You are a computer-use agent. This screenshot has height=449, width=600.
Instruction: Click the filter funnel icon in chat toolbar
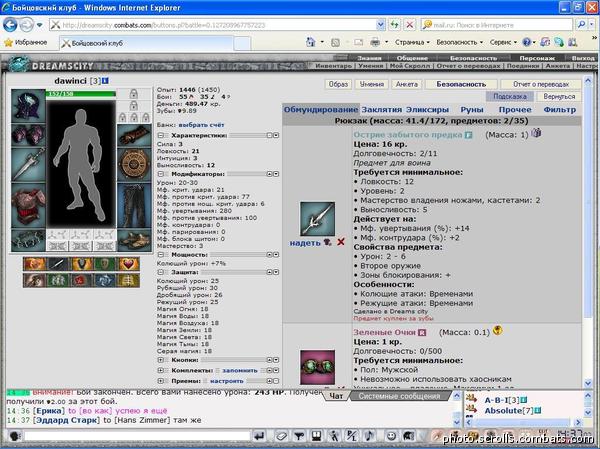(299, 436)
